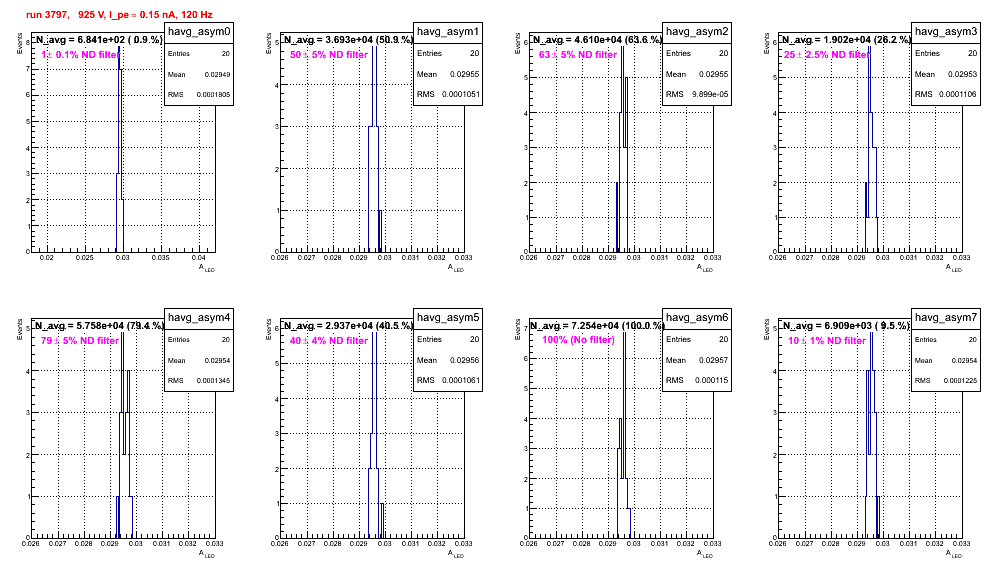Click the '1± 0.1% ND filter' label
Viewport: 996px width, 572px height.
pyautogui.click(x=80, y=55)
